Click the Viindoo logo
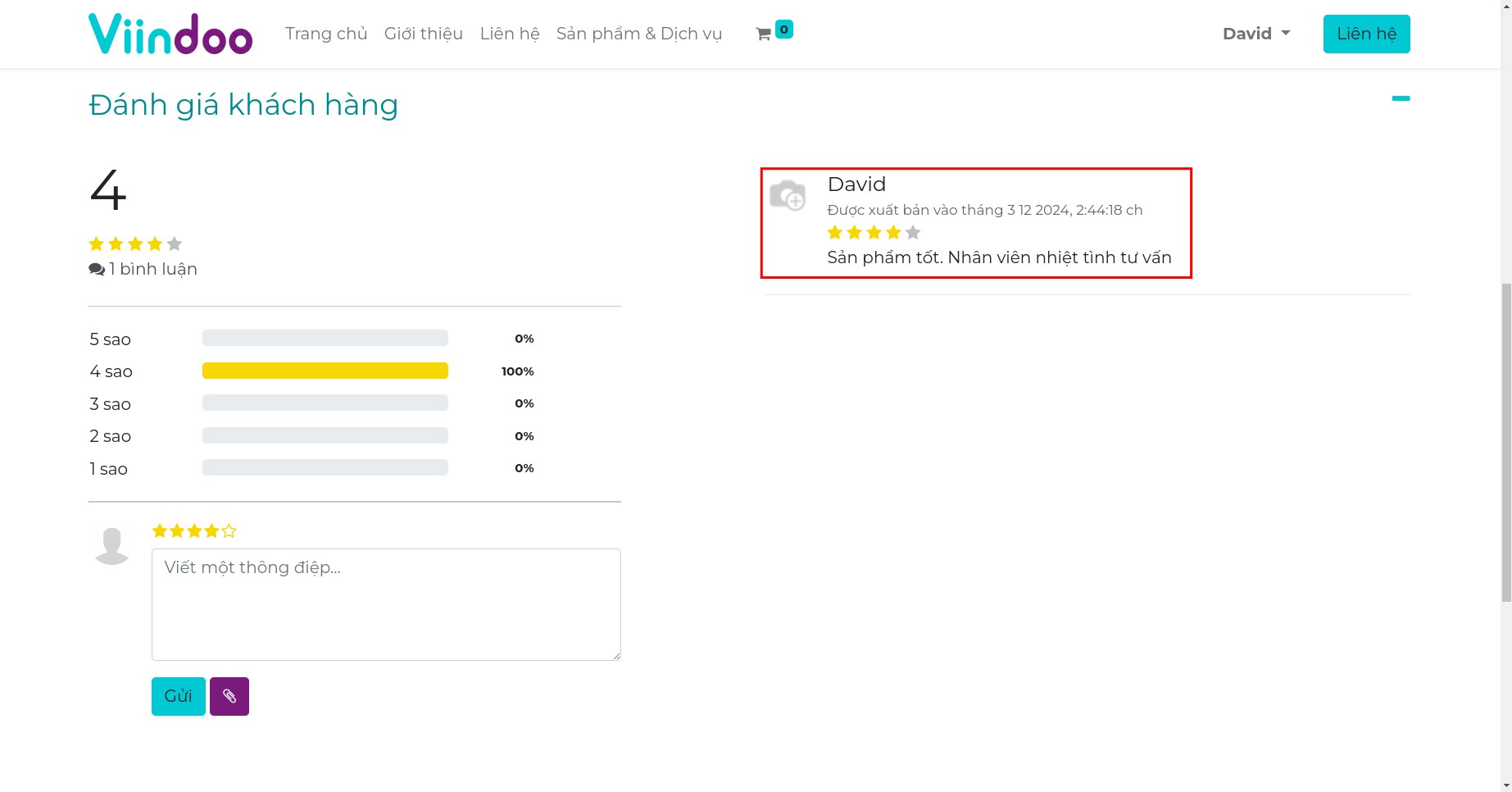This screenshot has width=1512, height=792. tap(170, 34)
